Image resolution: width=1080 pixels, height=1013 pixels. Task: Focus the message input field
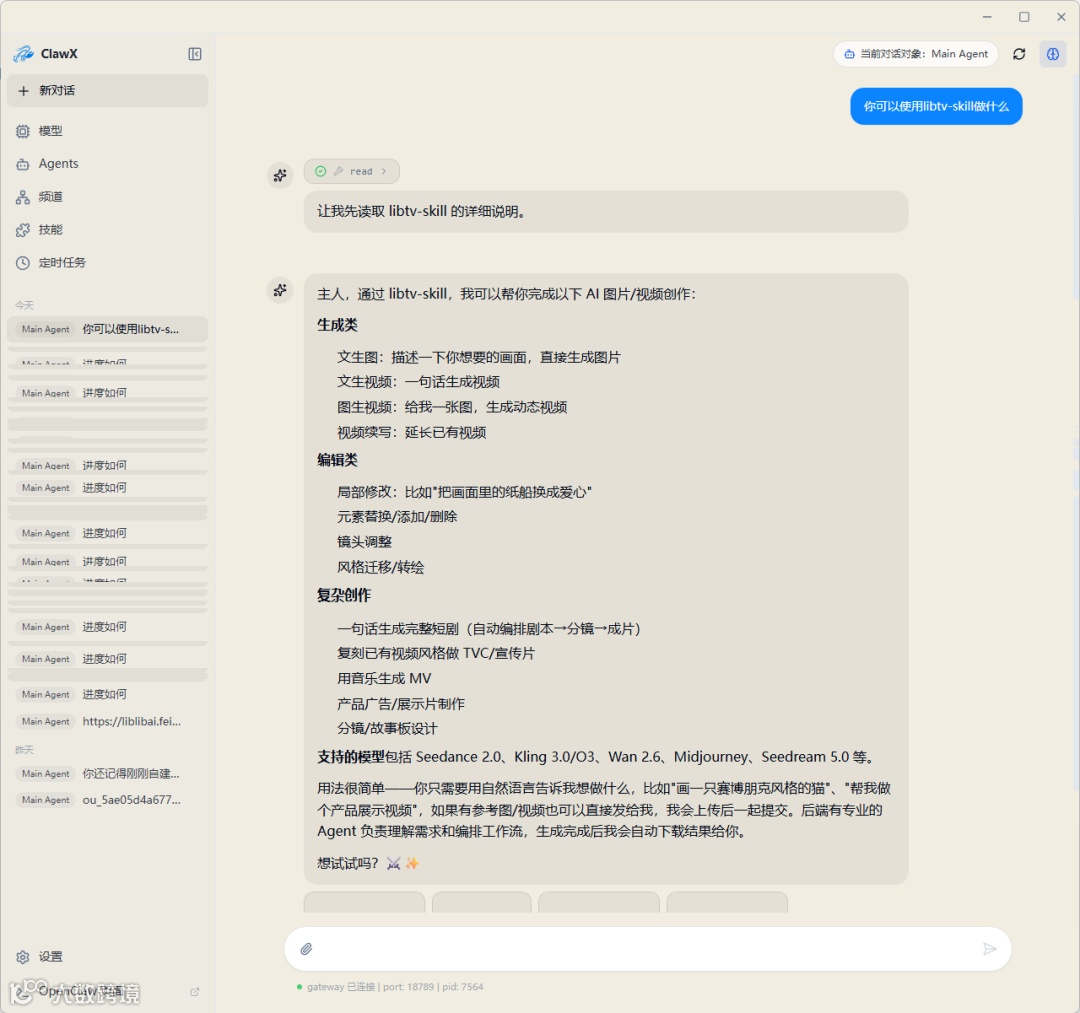[647, 948]
